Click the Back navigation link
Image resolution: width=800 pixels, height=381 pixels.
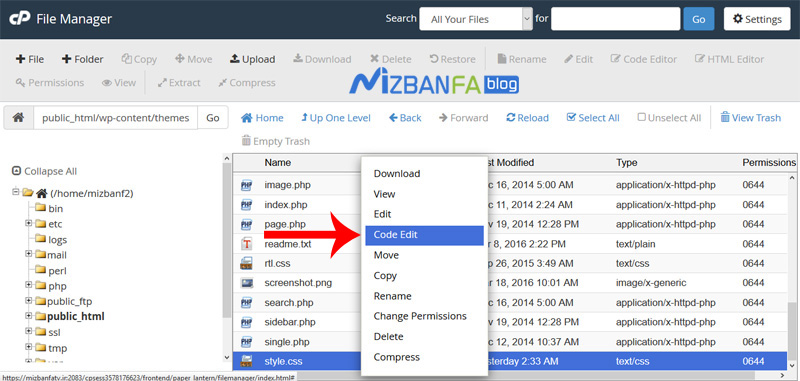(405, 118)
